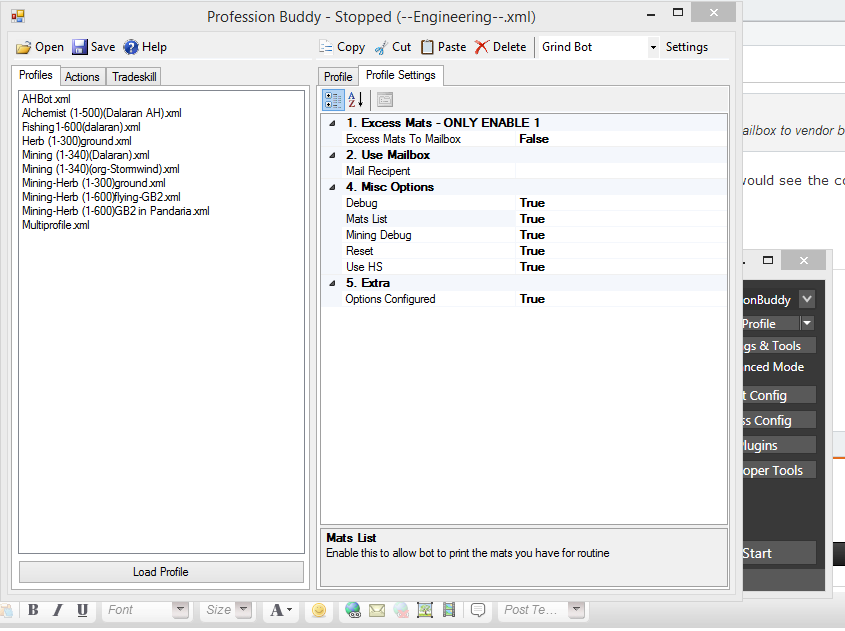Image resolution: width=845 pixels, height=631 pixels.
Task: Insert an image with the picture icon
Action: click(425, 609)
